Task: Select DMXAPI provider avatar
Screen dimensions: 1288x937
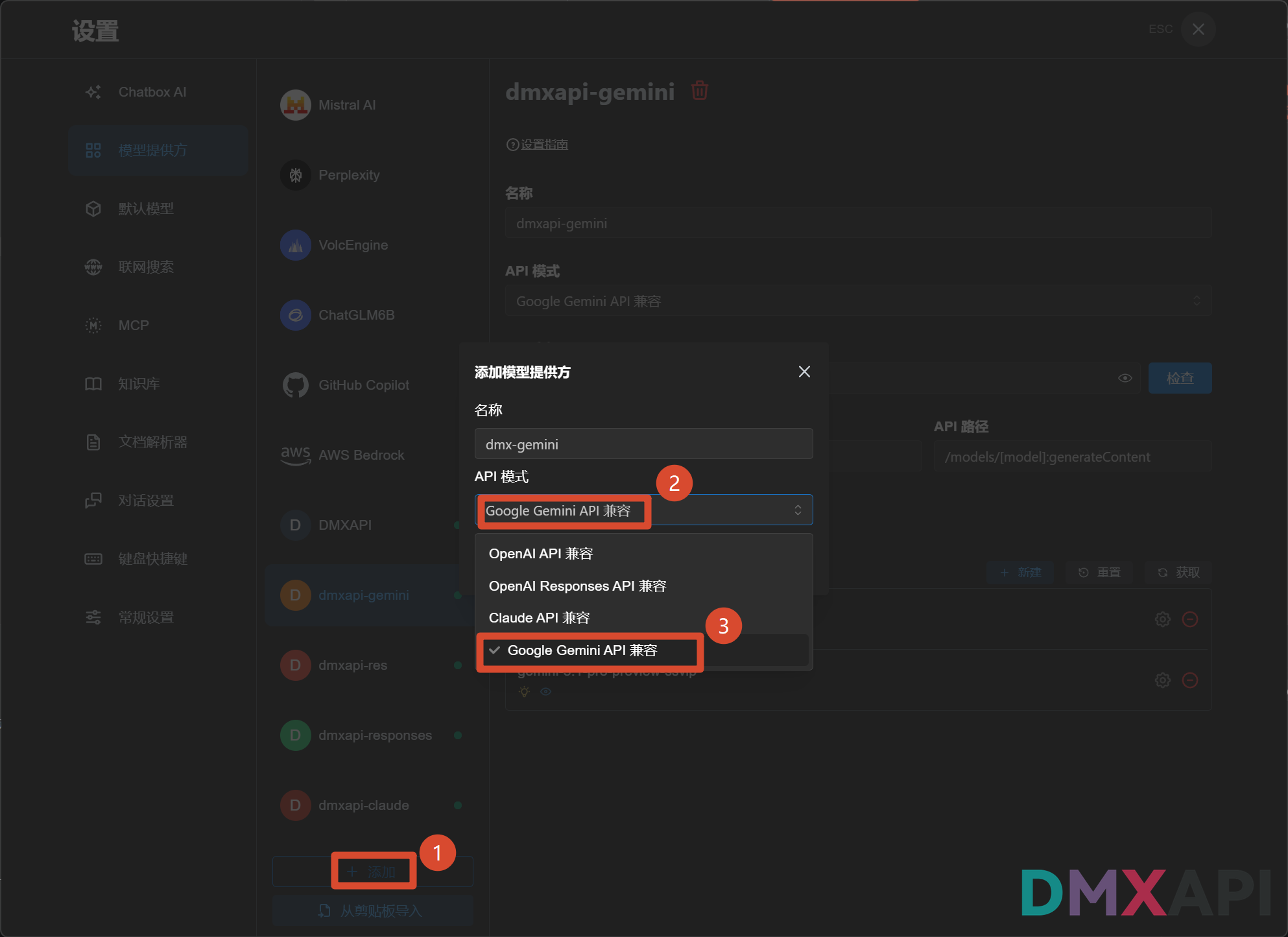Action: [x=296, y=525]
